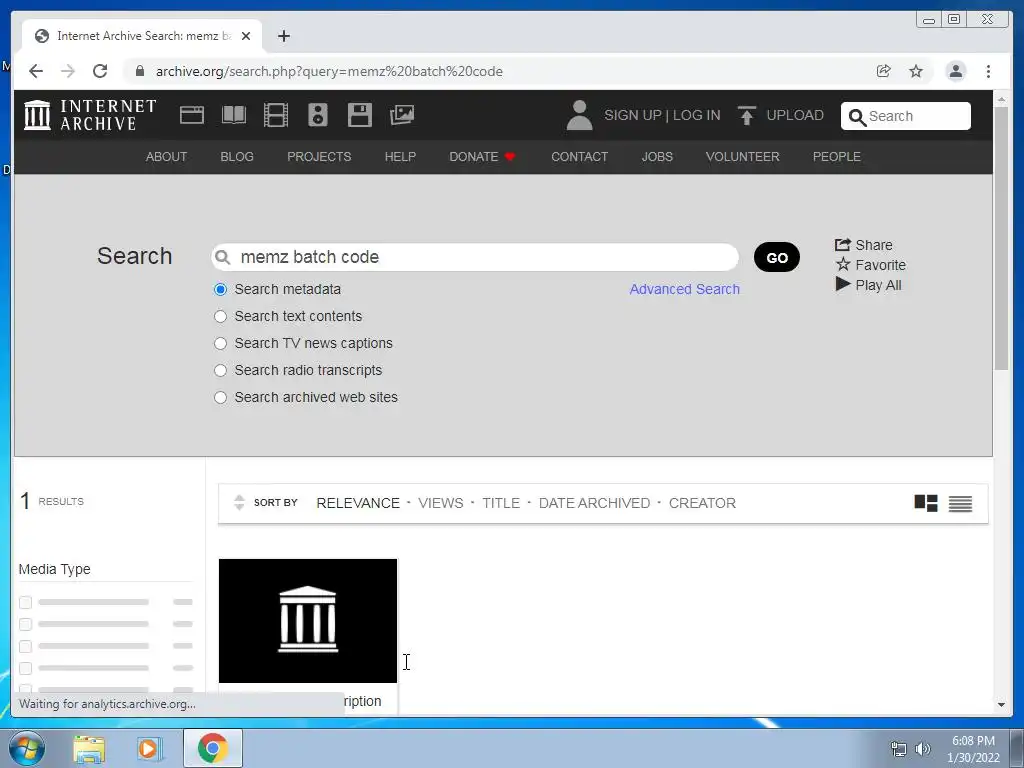Open the JOBS menu item
This screenshot has height=768, width=1024.
pos(657,157)
